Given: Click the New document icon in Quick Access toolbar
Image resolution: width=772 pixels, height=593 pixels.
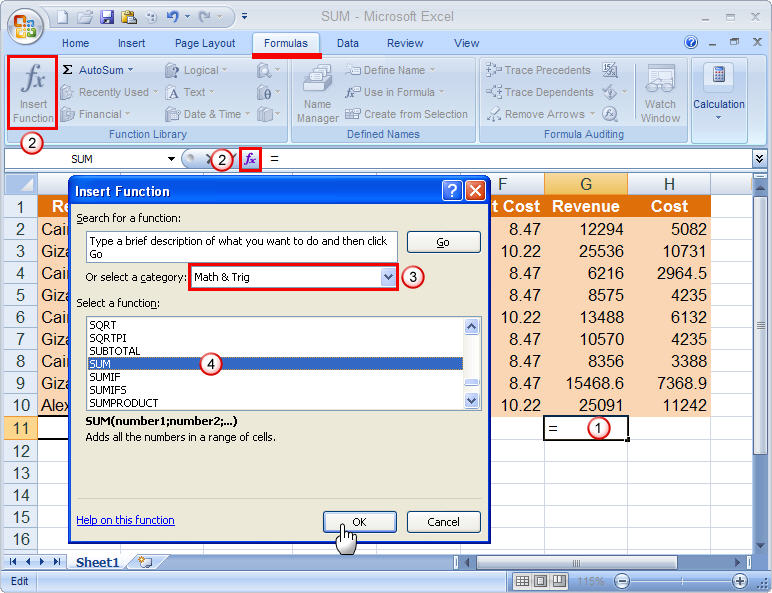Looking at the screenshot, I should tap(63, 17).
